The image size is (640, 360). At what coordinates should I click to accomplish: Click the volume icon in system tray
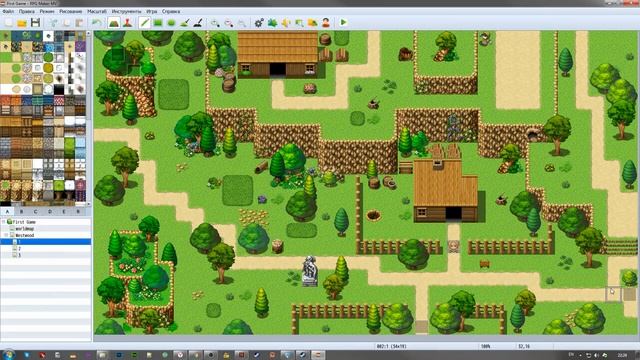click(596, 356)
